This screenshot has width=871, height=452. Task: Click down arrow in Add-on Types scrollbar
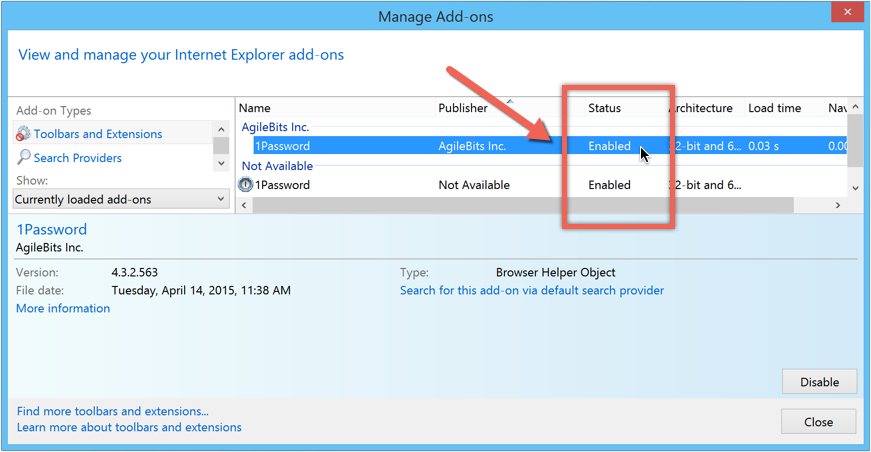pyautogui.click(x=221, y=163)
